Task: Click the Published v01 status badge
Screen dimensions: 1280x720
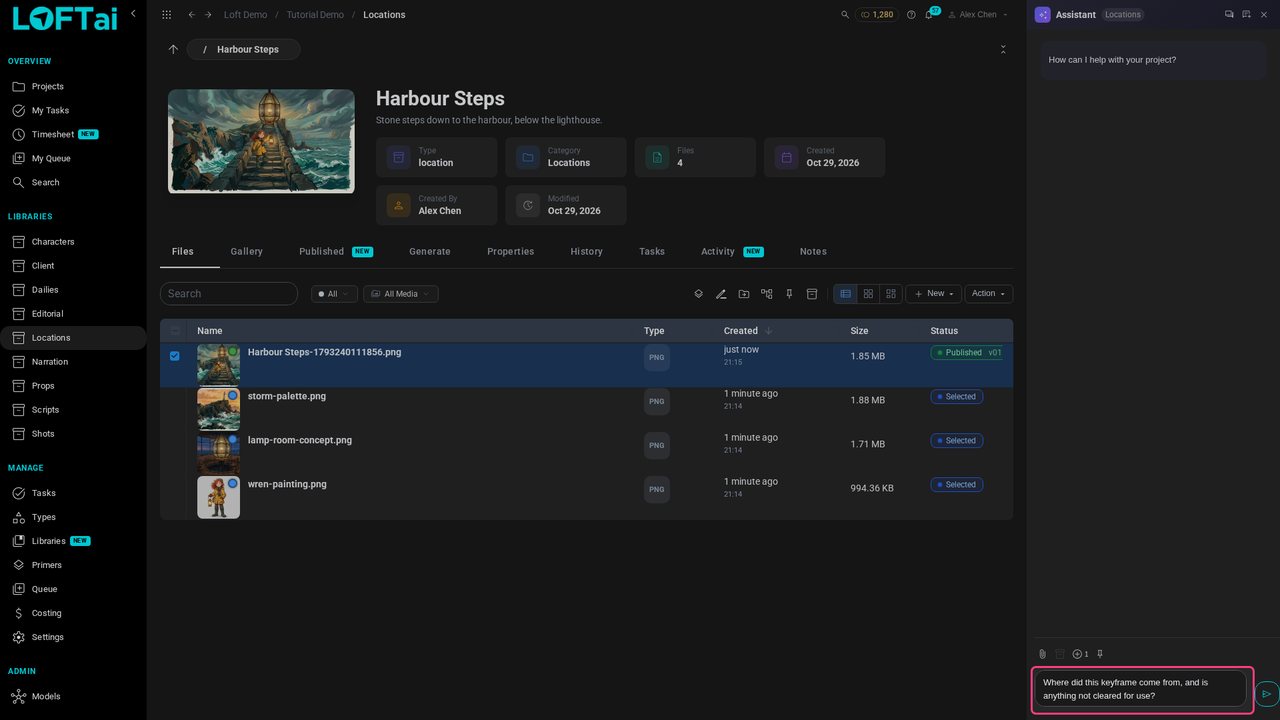Action: coord(968,353)
